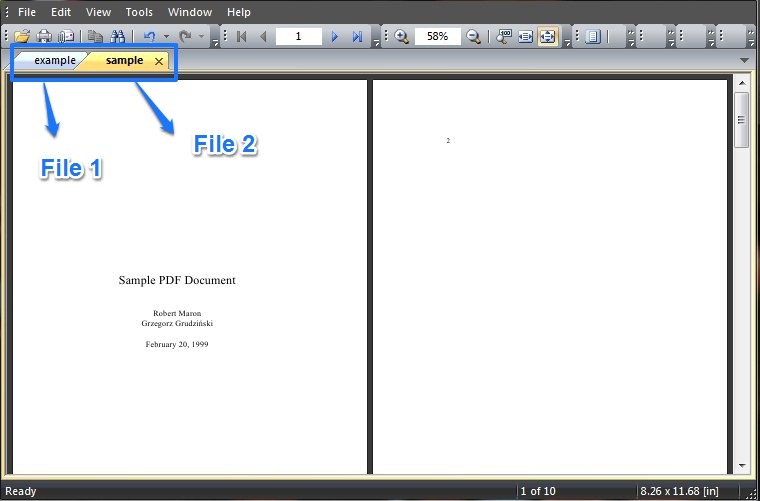Click the page layout icon
This screenshot has width=760, height=501.
pyautogui.click(x=593, y=36)
